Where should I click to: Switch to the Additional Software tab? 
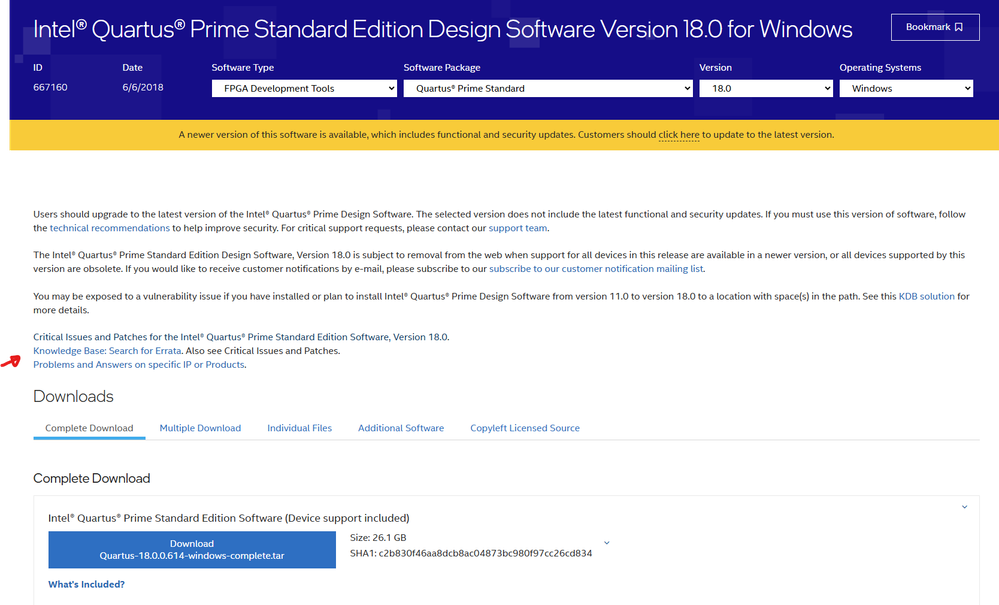pyautogui.click(x=401, y=428)
